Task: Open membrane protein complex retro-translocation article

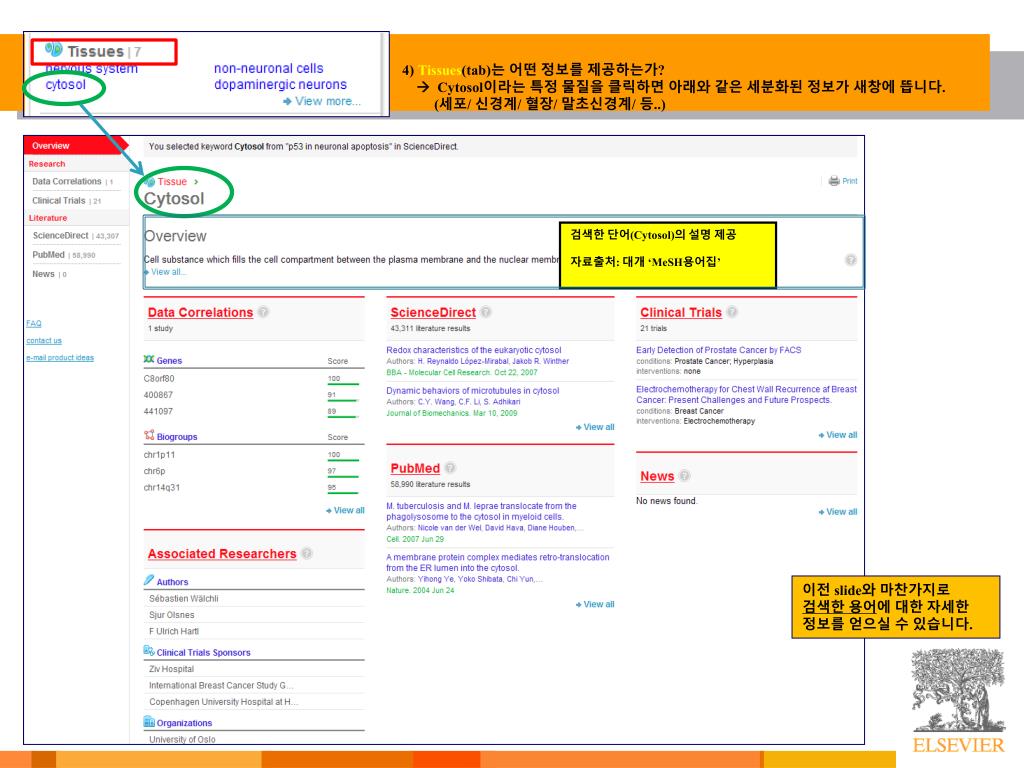Action: [498, 562]
